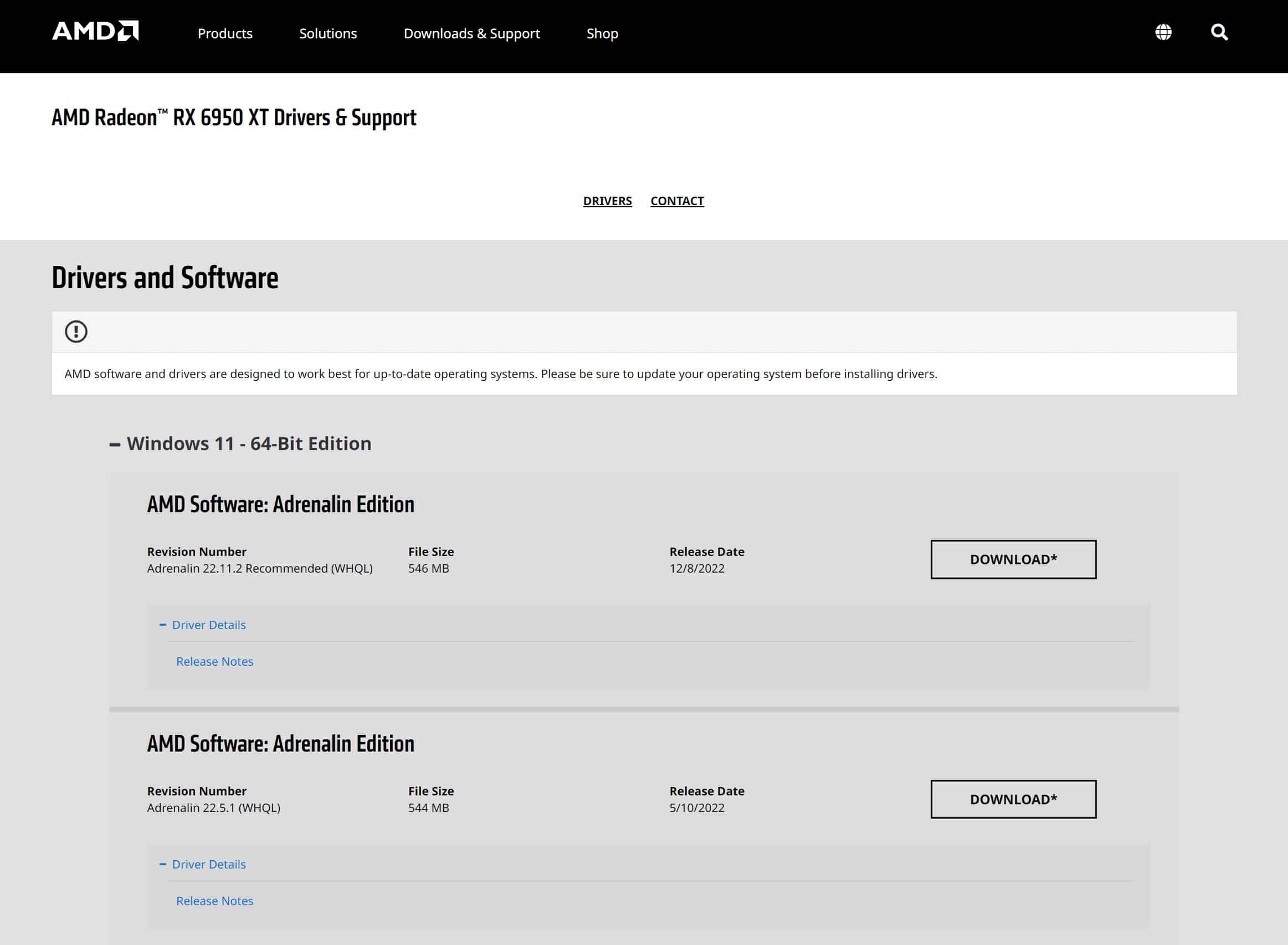Image resolution: width=1288 pixels, height=945 pixels.
Task: Open the globe language selector
Action: [x=1163, y=32]
